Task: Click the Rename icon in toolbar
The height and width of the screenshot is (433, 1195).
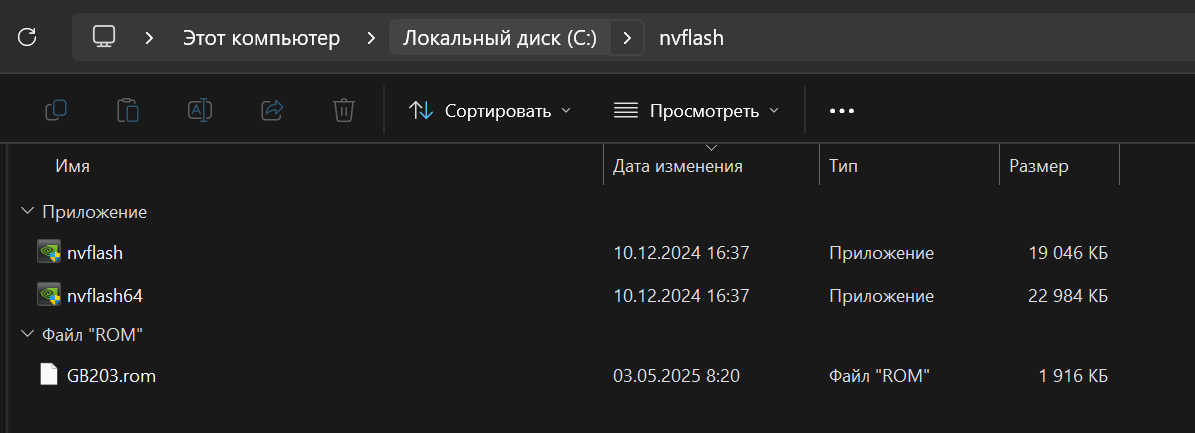Action: coord(199,110)
